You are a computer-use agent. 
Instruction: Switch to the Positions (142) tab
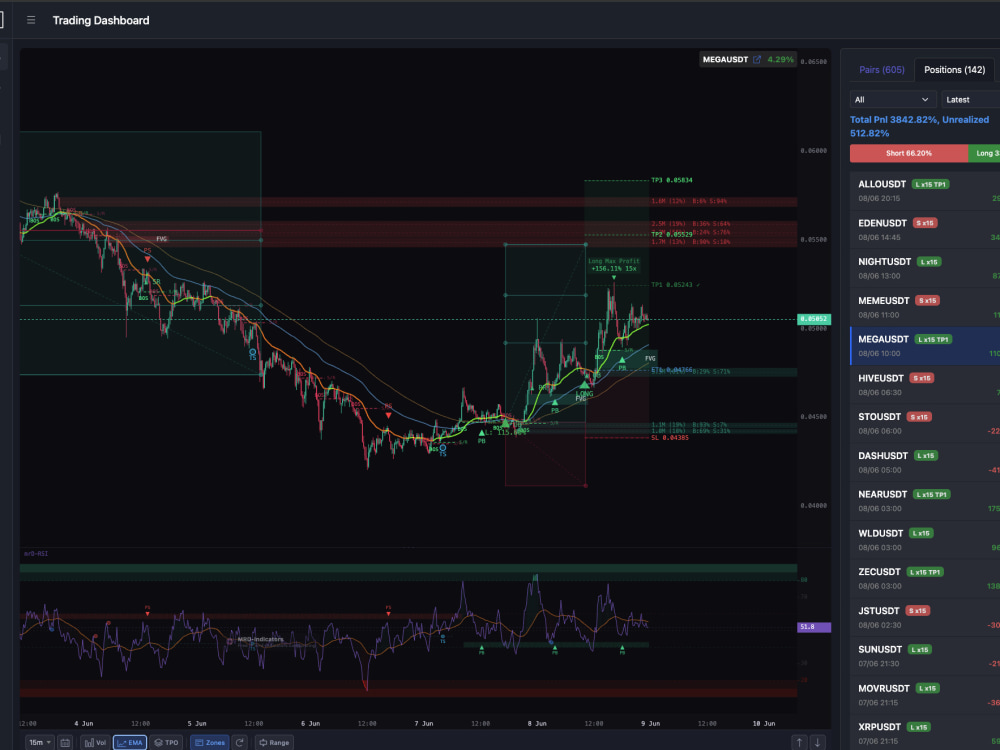954,70
